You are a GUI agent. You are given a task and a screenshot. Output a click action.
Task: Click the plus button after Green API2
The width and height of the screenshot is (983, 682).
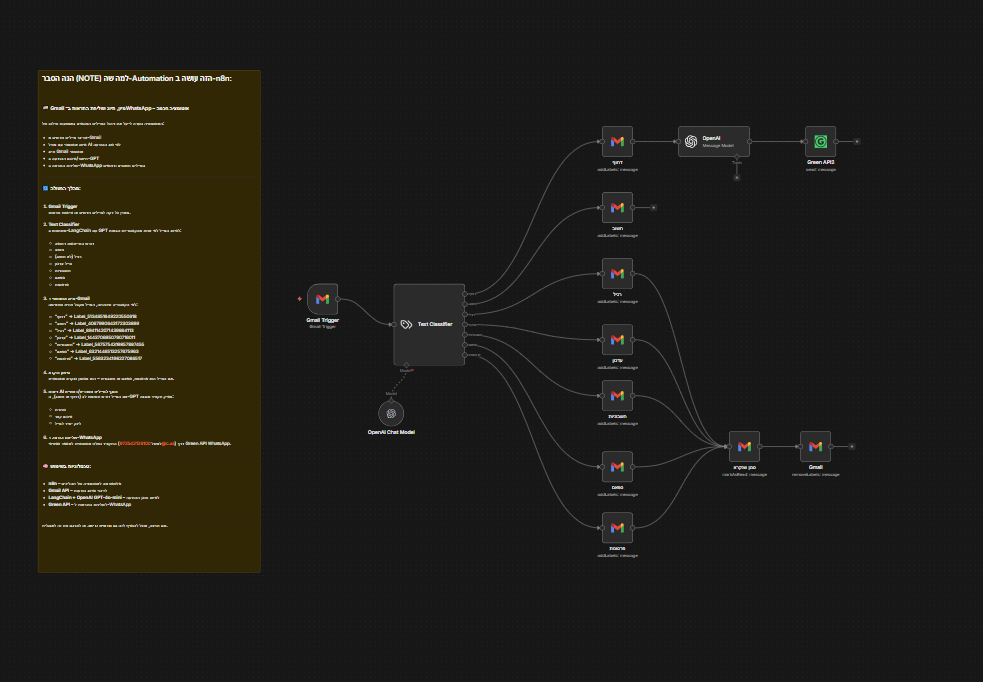(856, 141)
